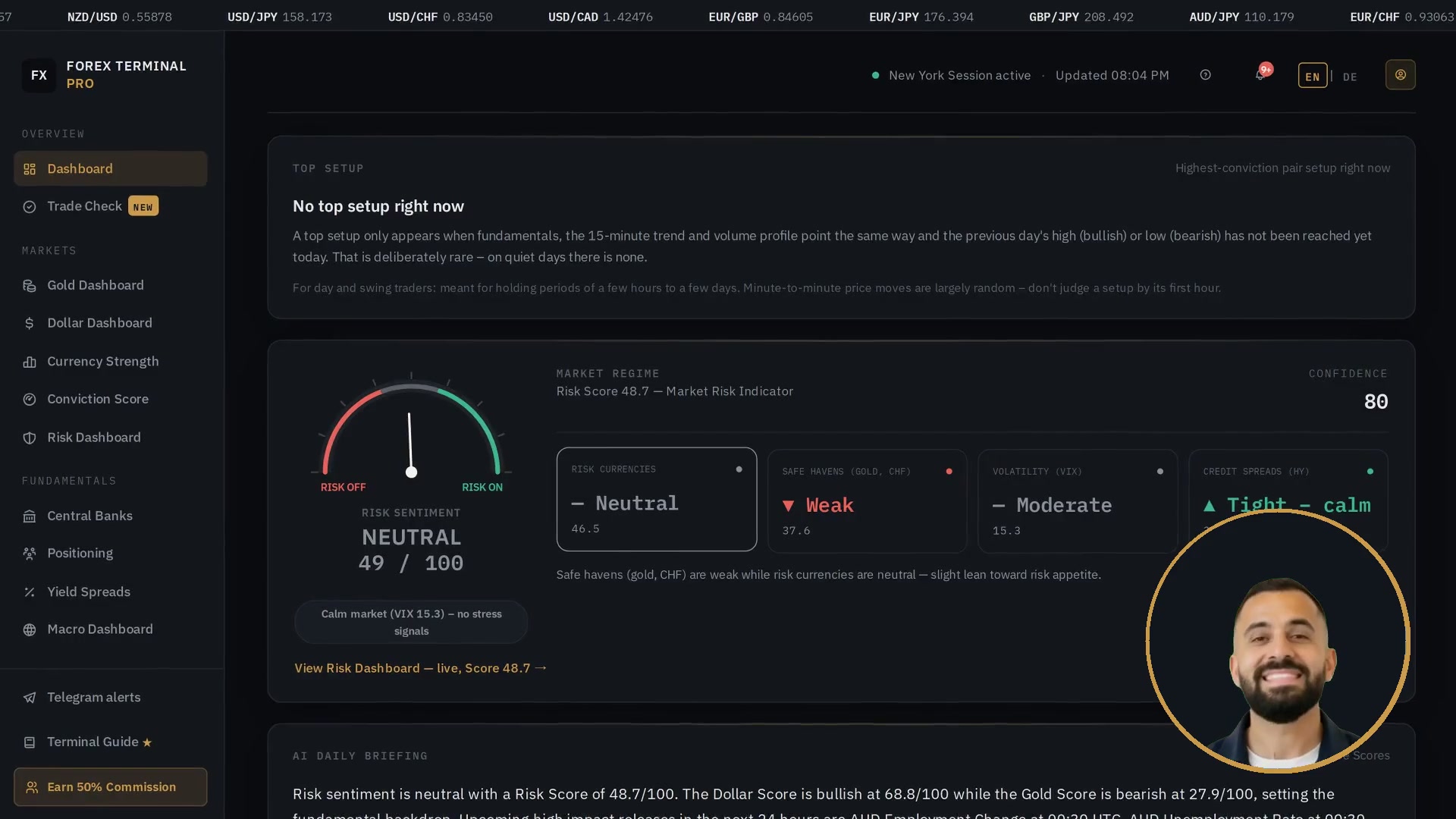The height and width of the screenshot is (819, 1456).
Task: Click the FX logo tile
Action: 39,75
